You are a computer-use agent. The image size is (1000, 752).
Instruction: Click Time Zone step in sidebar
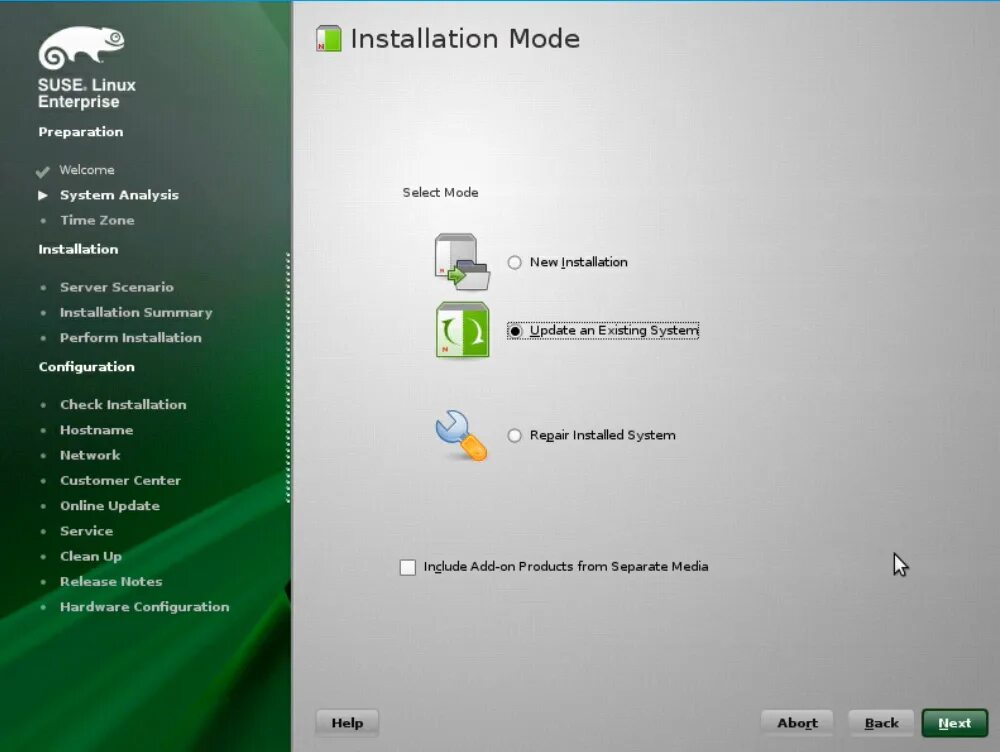pyautogui.click(x=97, y=220)
